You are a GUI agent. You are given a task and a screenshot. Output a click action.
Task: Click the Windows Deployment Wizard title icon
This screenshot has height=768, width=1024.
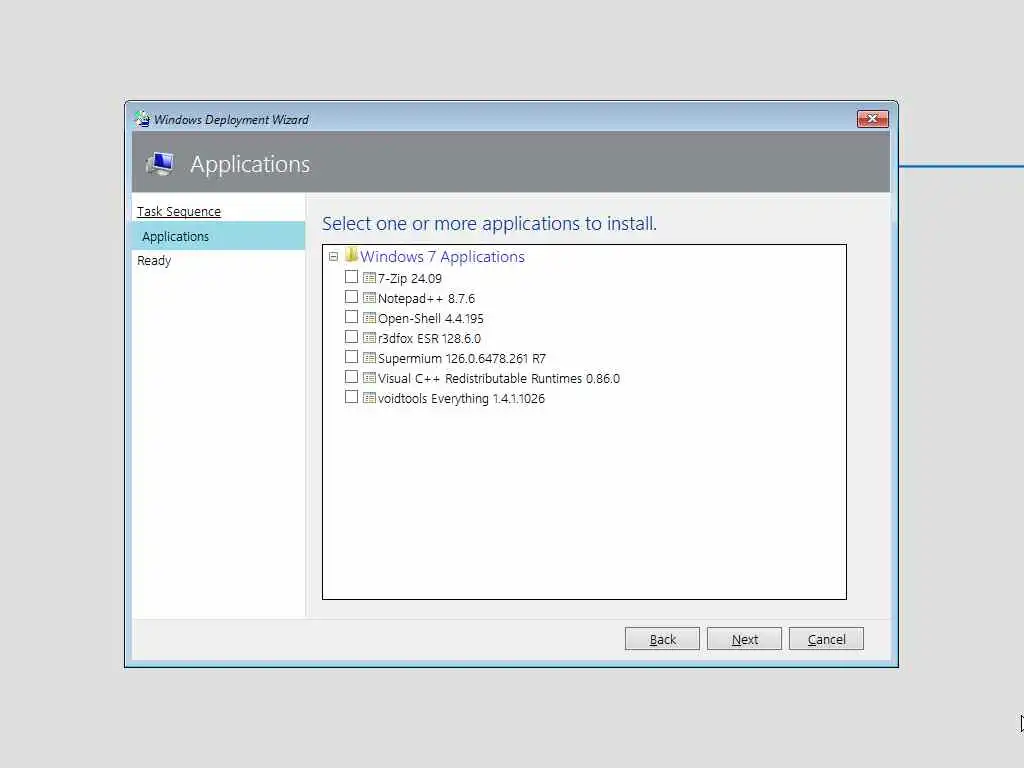tap(142, 119)
